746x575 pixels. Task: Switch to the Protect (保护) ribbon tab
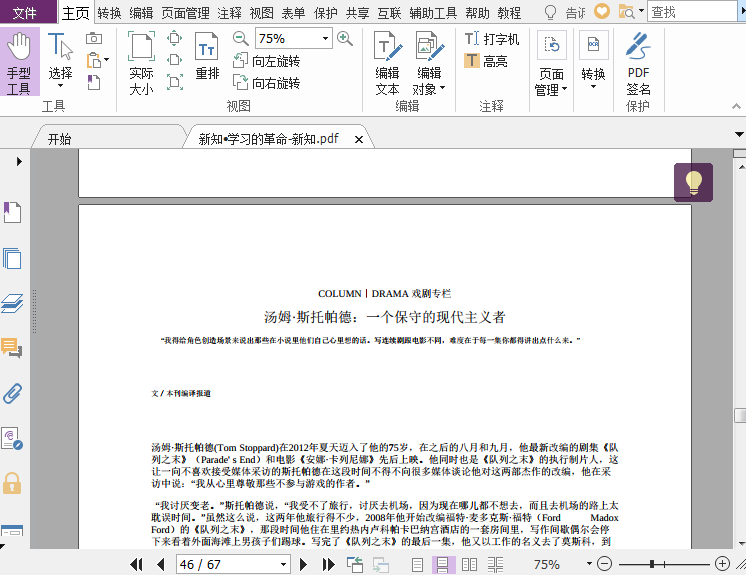click(325, 13)
